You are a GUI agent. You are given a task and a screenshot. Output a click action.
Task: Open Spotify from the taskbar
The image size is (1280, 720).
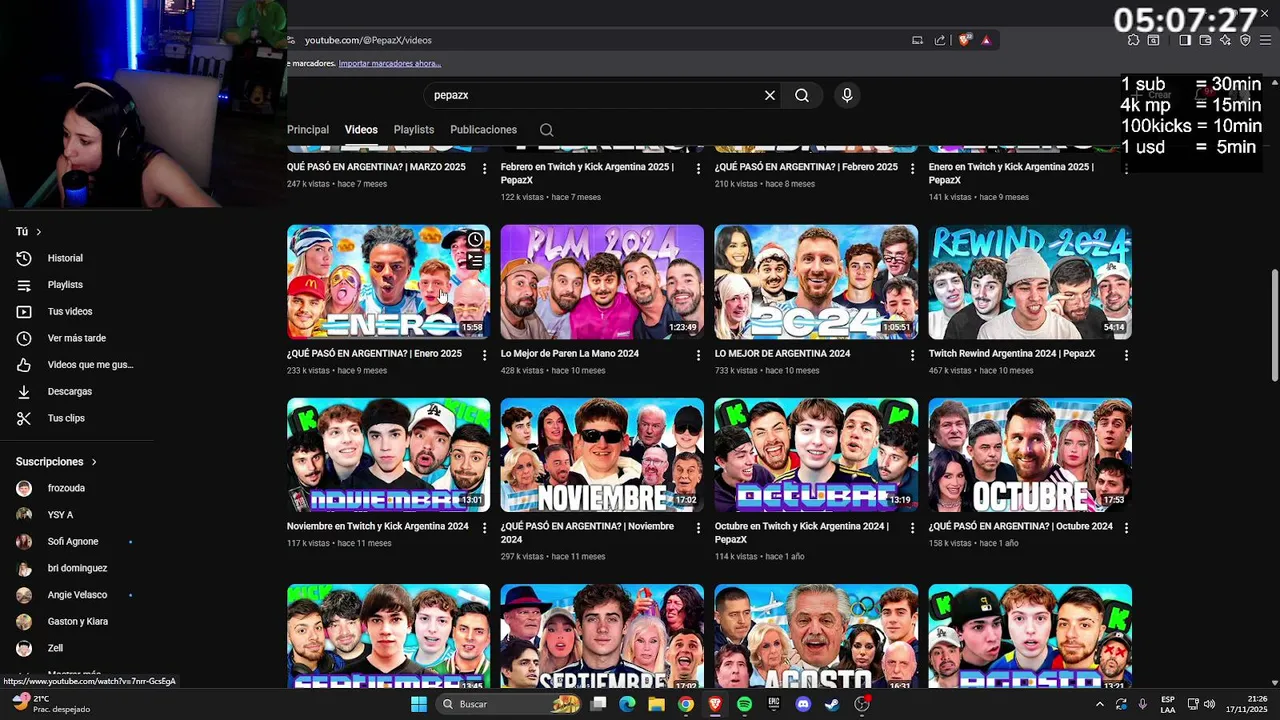(x=744, y=704)
